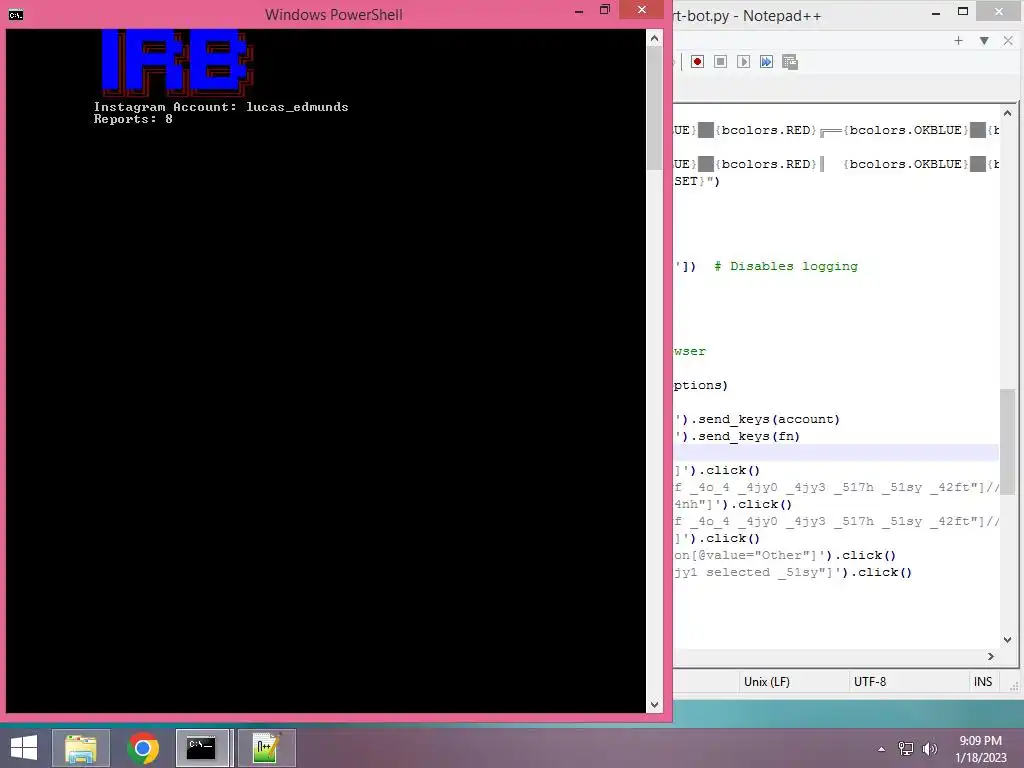This screenshot has height=768, width=1024.
Task: Minimize the Windows PowerShell window
Action: 579,11
